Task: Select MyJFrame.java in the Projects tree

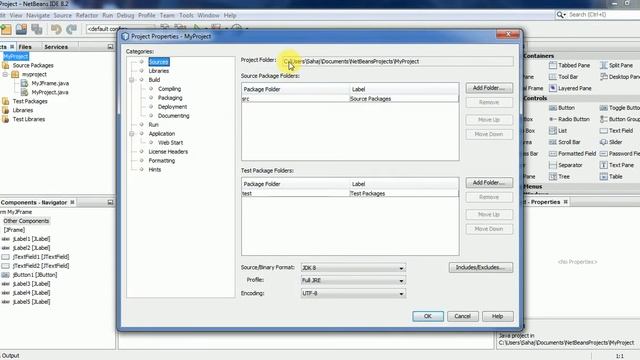Action: tap(50, 83)
